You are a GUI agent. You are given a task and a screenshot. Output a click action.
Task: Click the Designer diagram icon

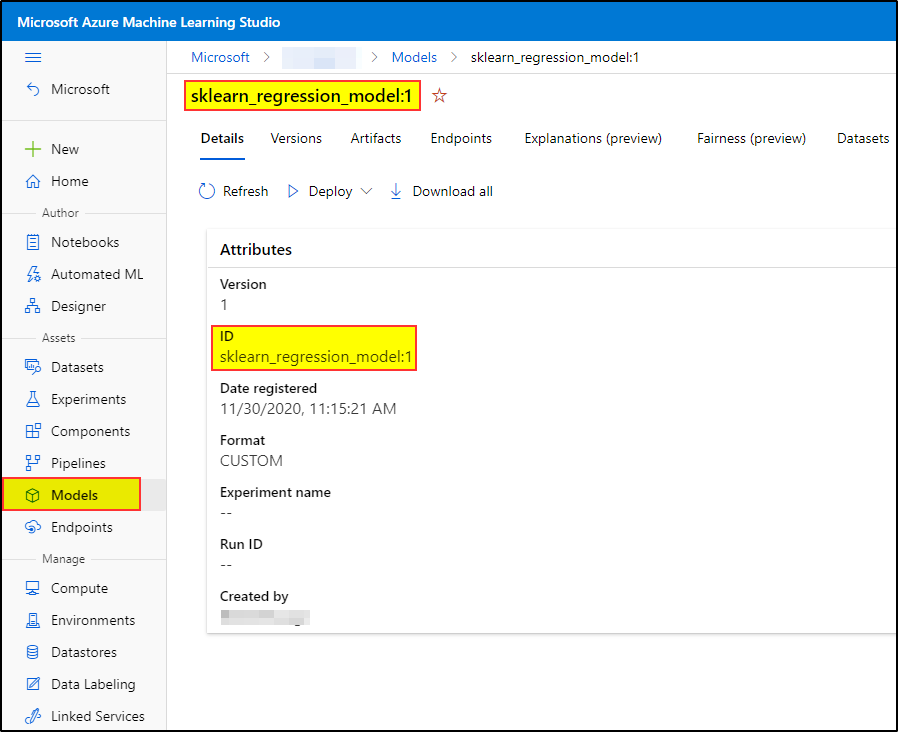33,306
